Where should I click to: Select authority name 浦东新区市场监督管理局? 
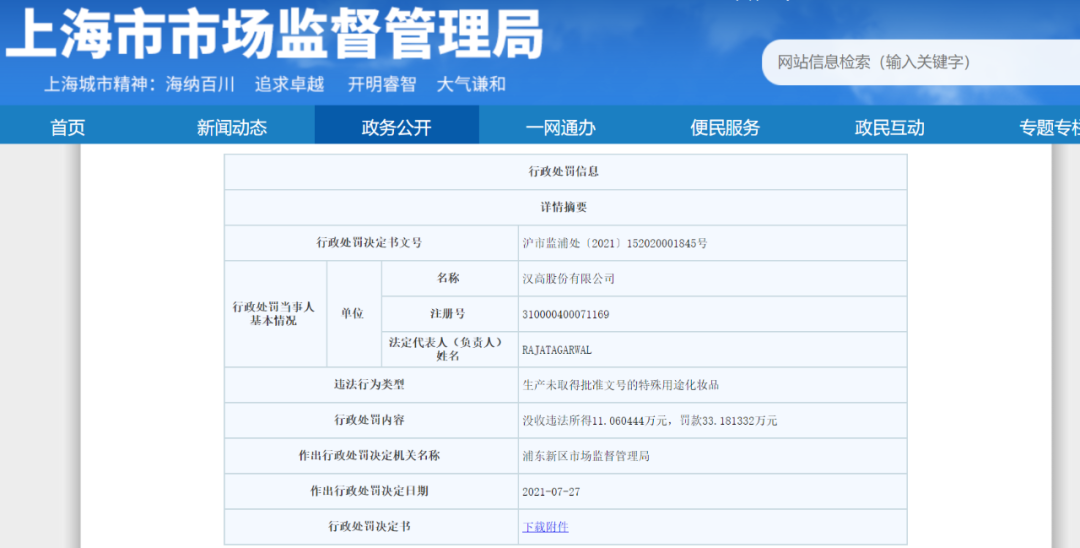point(585,456)
